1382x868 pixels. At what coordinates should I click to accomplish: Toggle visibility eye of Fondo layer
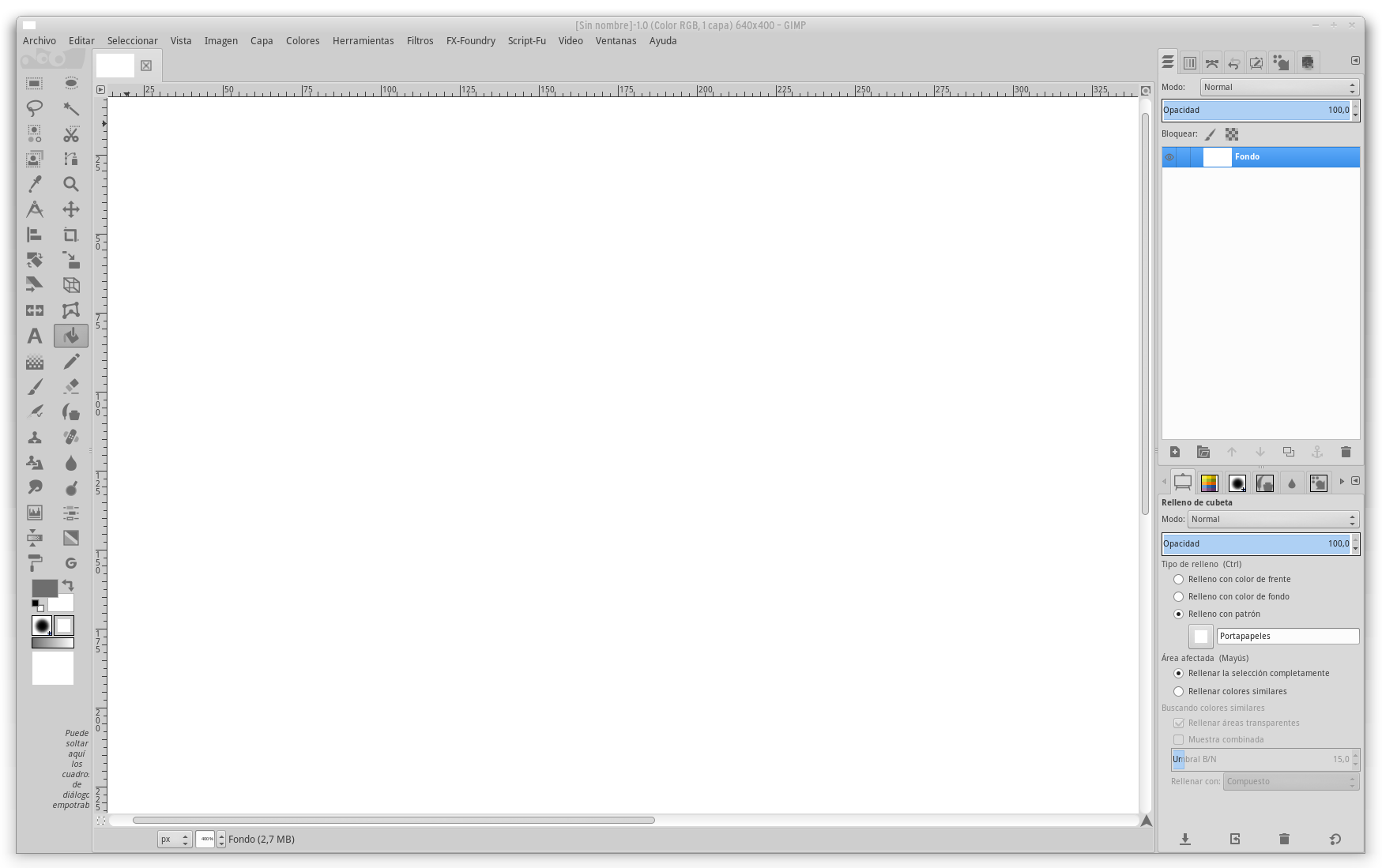tap(1169, 157)
